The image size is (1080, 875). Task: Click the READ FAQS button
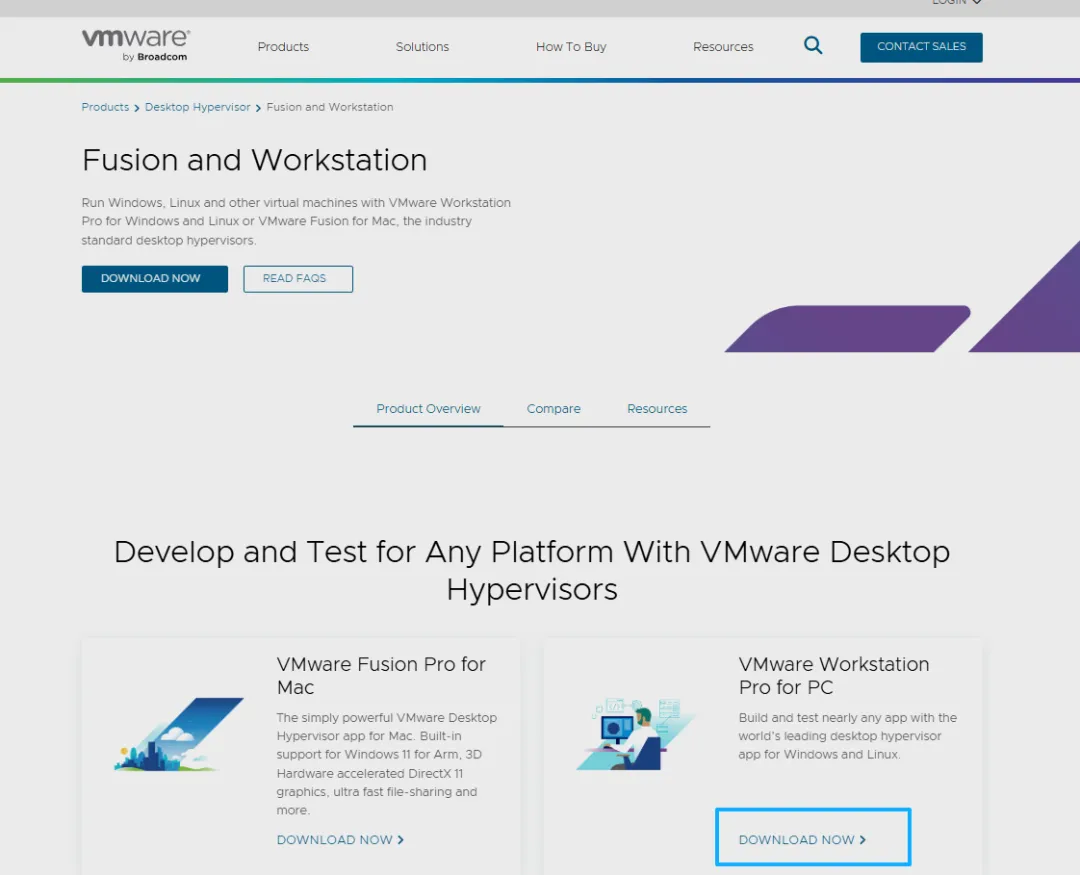[x=298, y=278]
